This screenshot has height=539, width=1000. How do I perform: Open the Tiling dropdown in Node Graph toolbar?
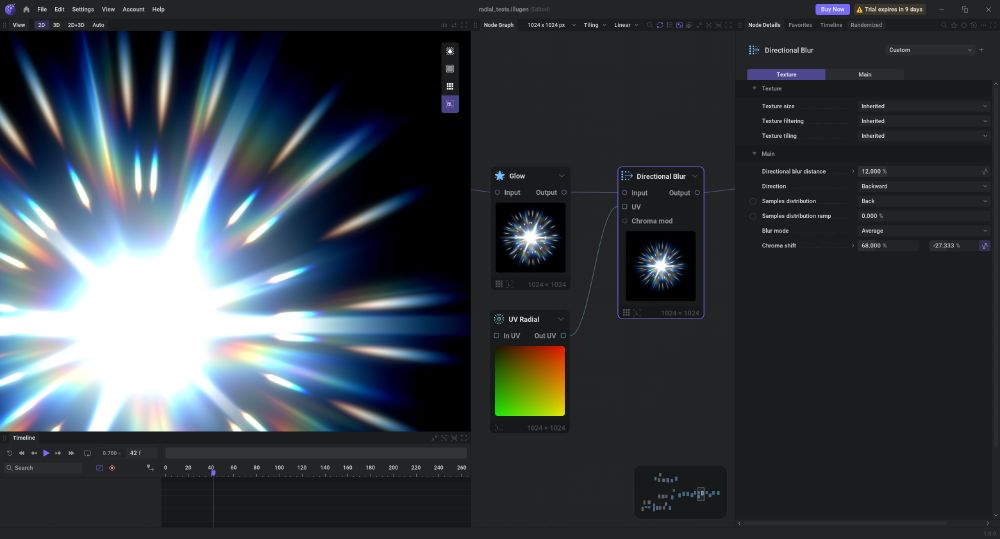click(595, 26)
